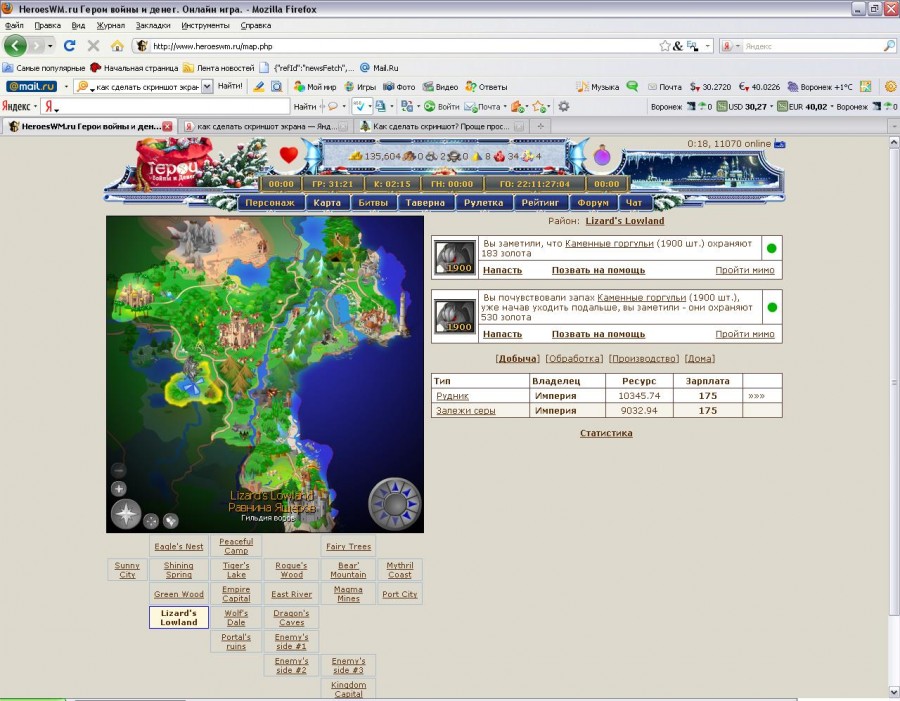Attack the gargoyles guarding 183 gold
The image size is (900, 701).
tap(502, 270)
